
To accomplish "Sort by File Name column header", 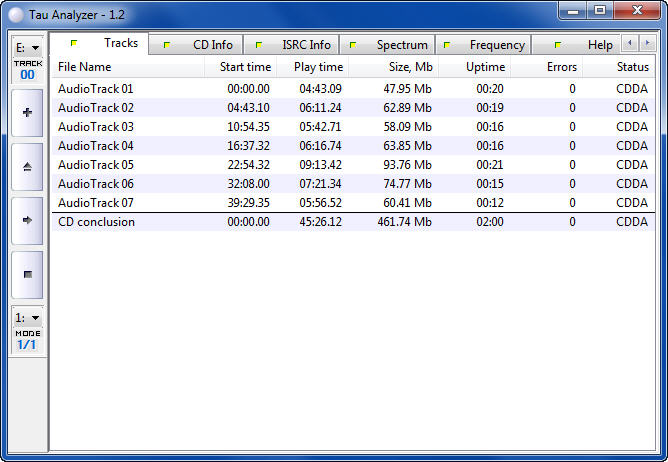I will 85,67.
